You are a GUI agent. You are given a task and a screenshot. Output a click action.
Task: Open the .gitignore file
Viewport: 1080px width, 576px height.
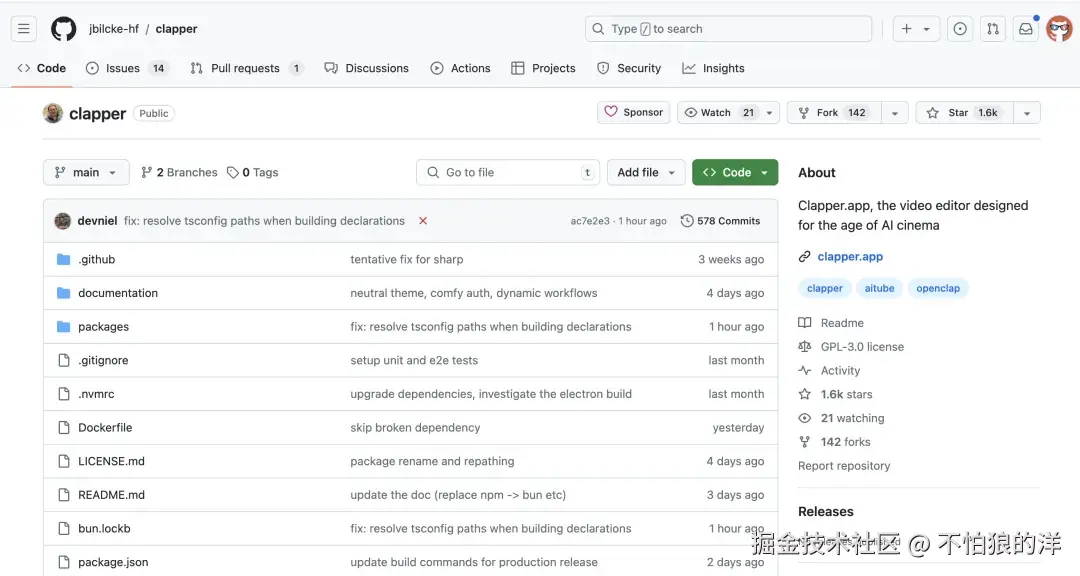pyautogui.click(x=103, y=360)
